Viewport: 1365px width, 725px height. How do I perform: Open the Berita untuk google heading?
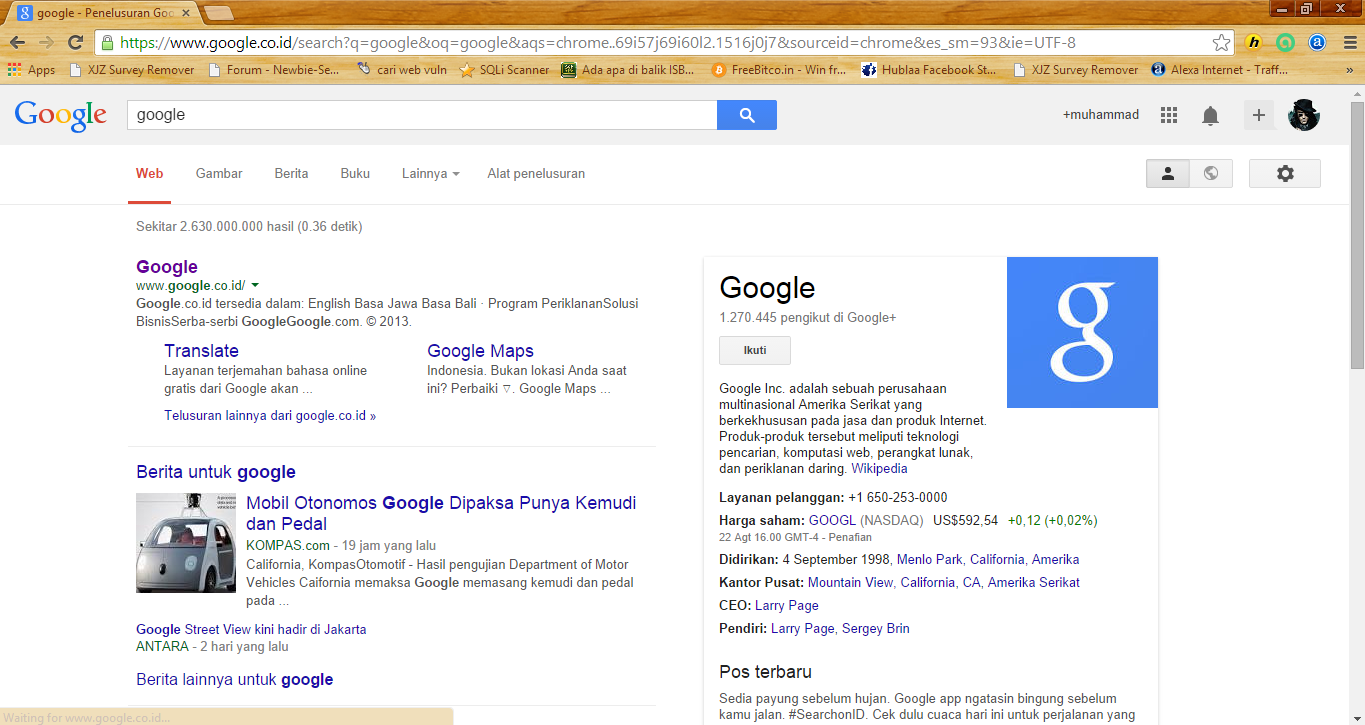216,472
